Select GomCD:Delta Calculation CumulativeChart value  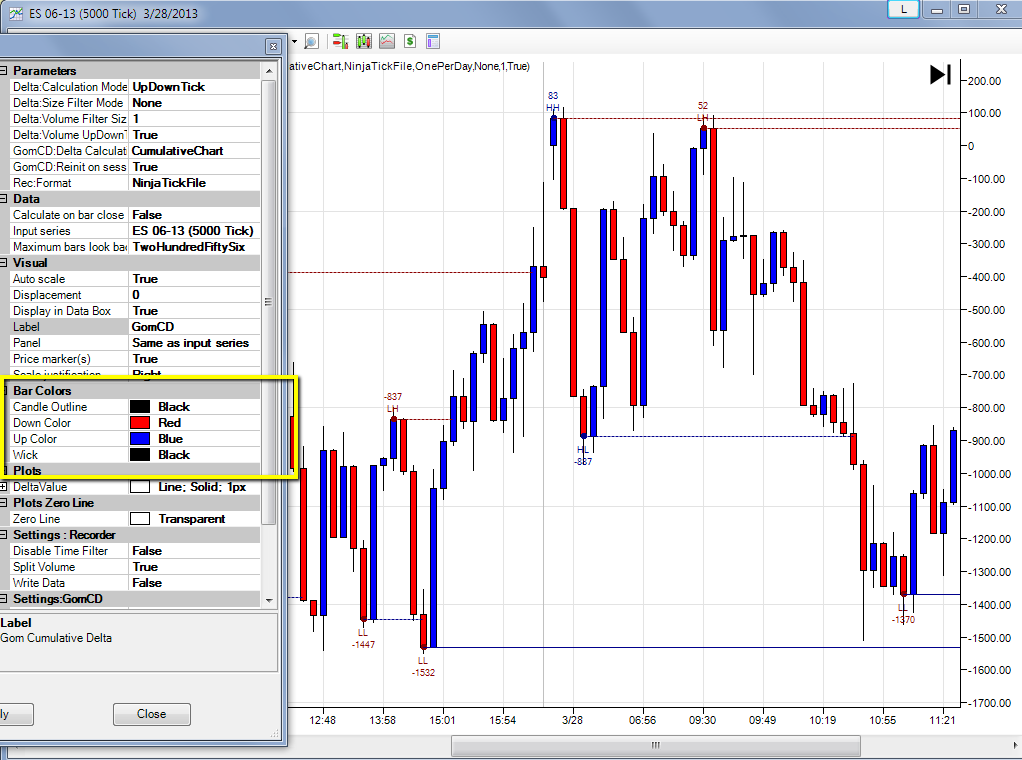coord(195,151)
